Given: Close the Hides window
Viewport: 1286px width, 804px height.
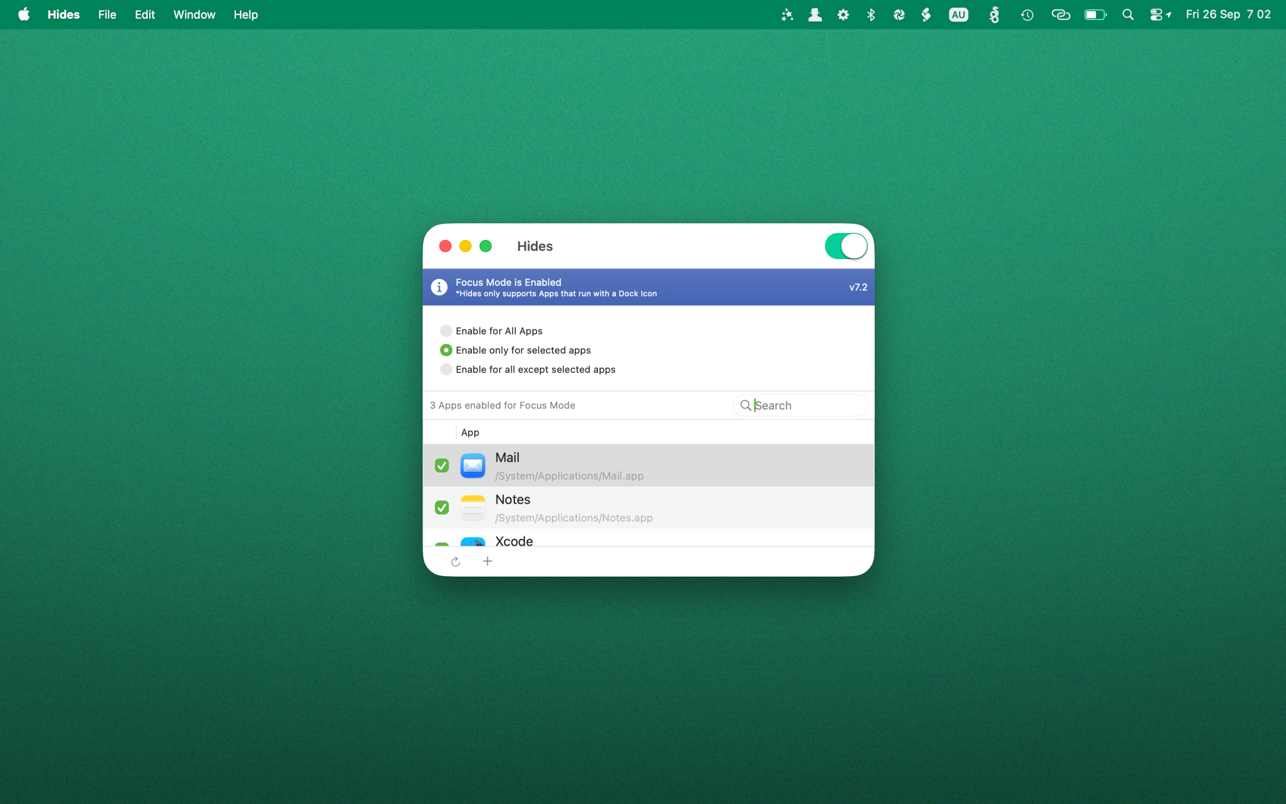Looking at the screenshot, I should pyautogui.click(x=445, y=246).
